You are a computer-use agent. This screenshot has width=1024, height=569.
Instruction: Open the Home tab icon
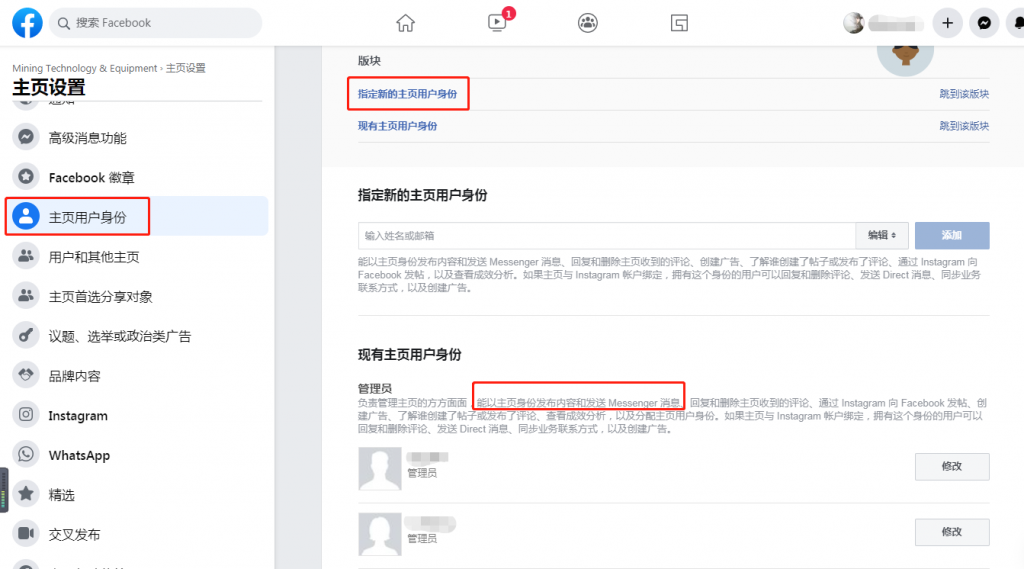click(x=406, y=23)
